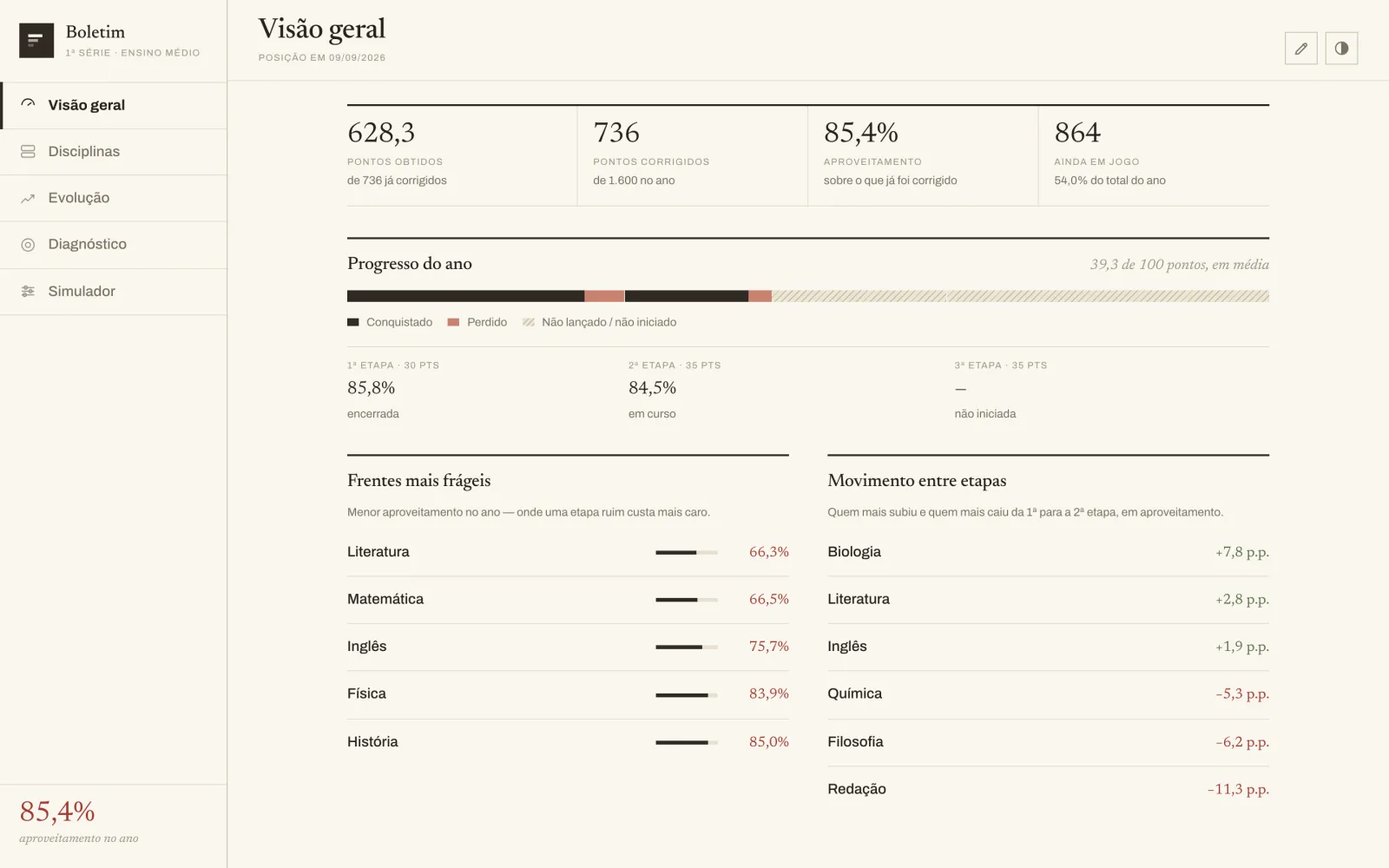Image resolution: width=1389 pixels, height=868 pixels.
Task: Click the Aproveitamento 85,4% card
Action: click(x=923, y=155)
